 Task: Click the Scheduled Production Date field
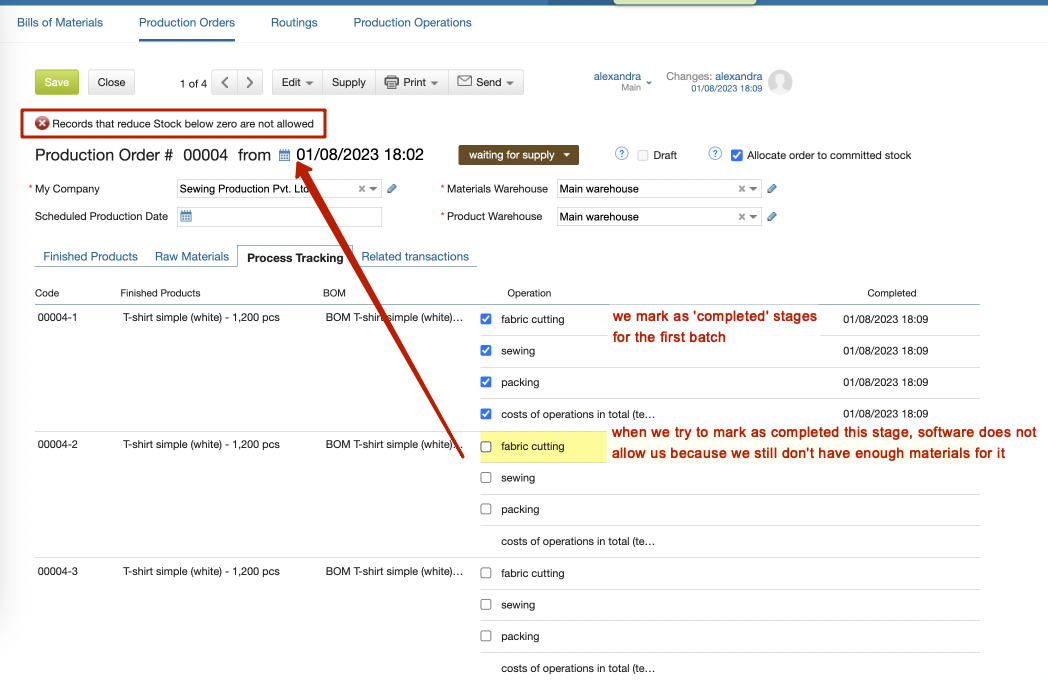(279, 217)
